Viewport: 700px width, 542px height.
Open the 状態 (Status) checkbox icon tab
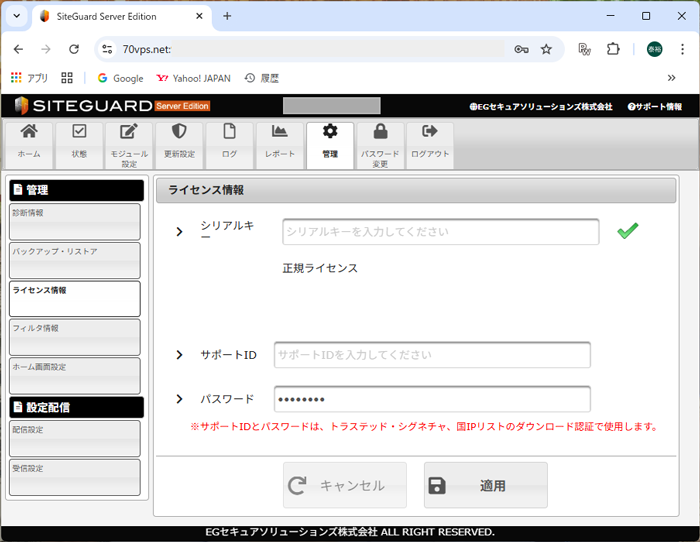click(79, 146)
